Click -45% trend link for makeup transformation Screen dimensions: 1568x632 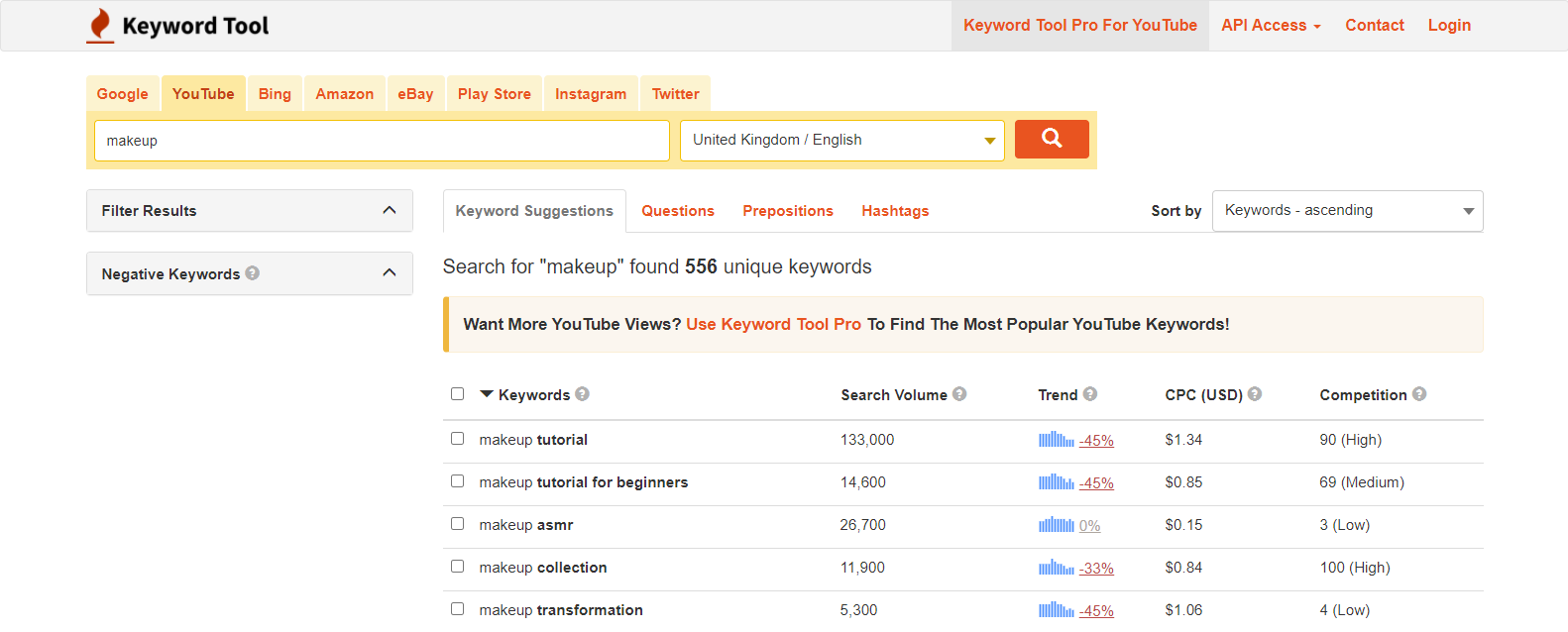click(1096, 611)
